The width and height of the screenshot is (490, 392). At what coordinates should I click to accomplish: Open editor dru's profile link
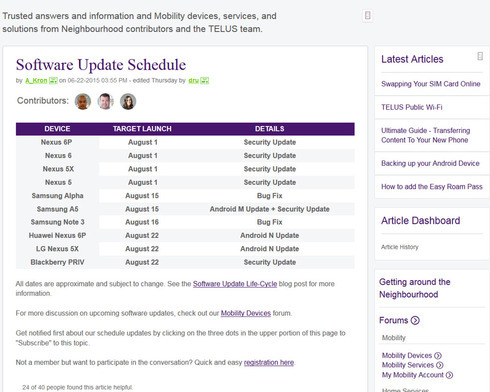click(193, 80)
